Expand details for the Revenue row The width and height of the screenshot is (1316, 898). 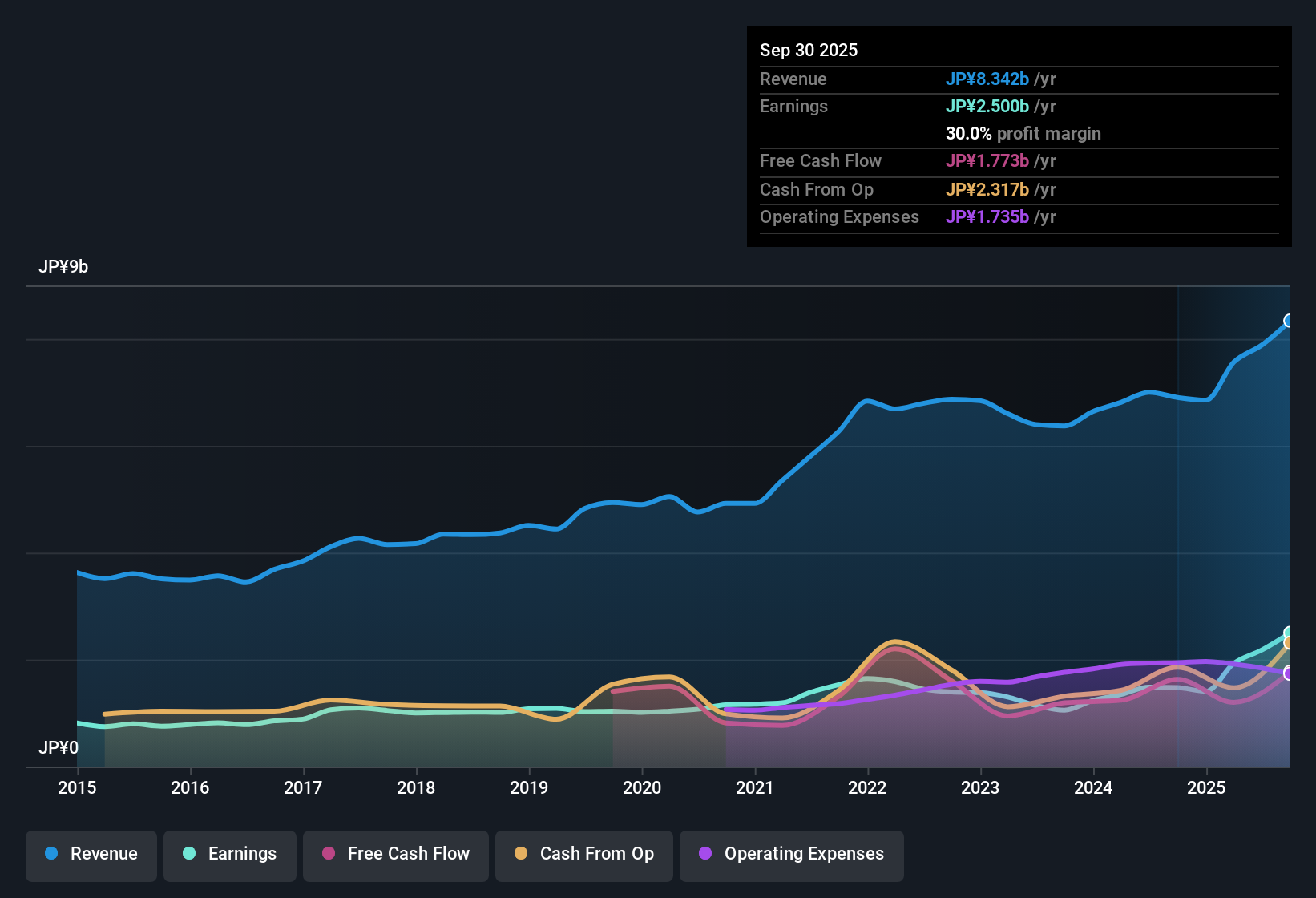coord(793,79)
